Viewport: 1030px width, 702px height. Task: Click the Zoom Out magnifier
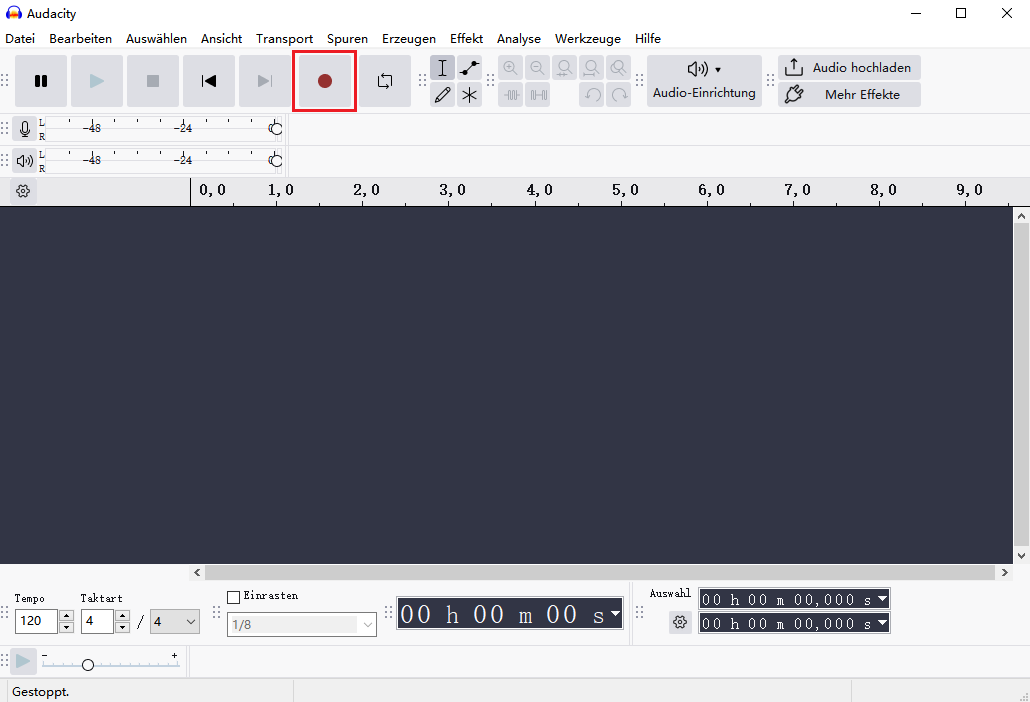coord(537,68)
